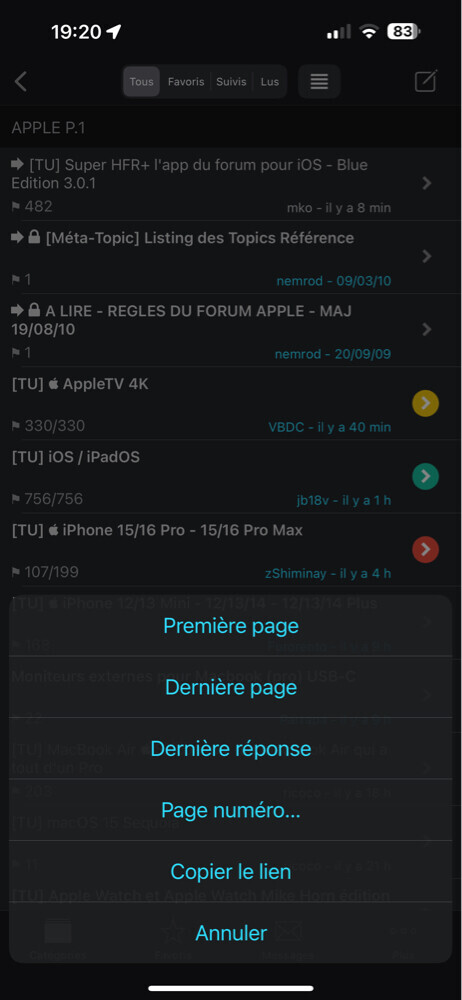Tap Copier le lien option

click(231, 871)
